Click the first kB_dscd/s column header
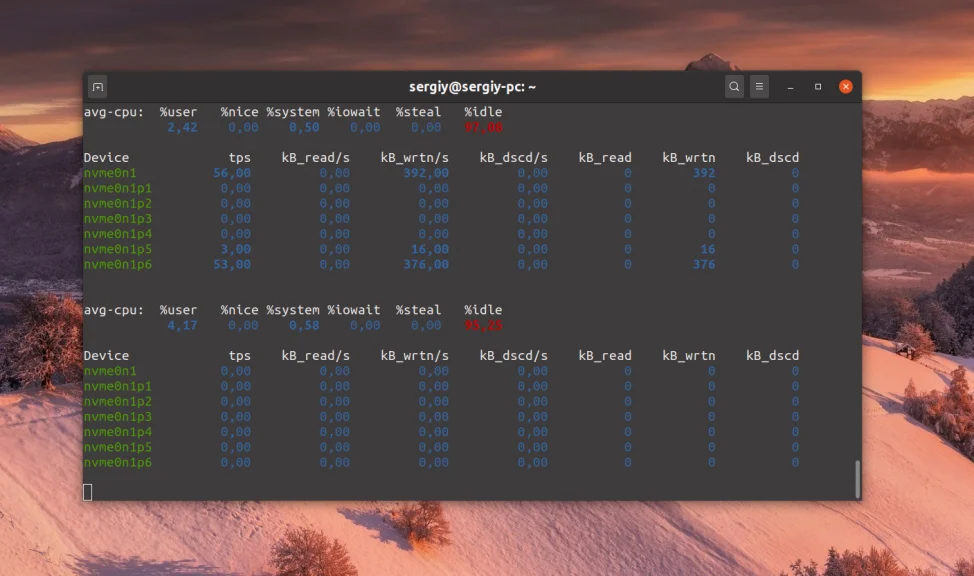 tap(514, 158)
